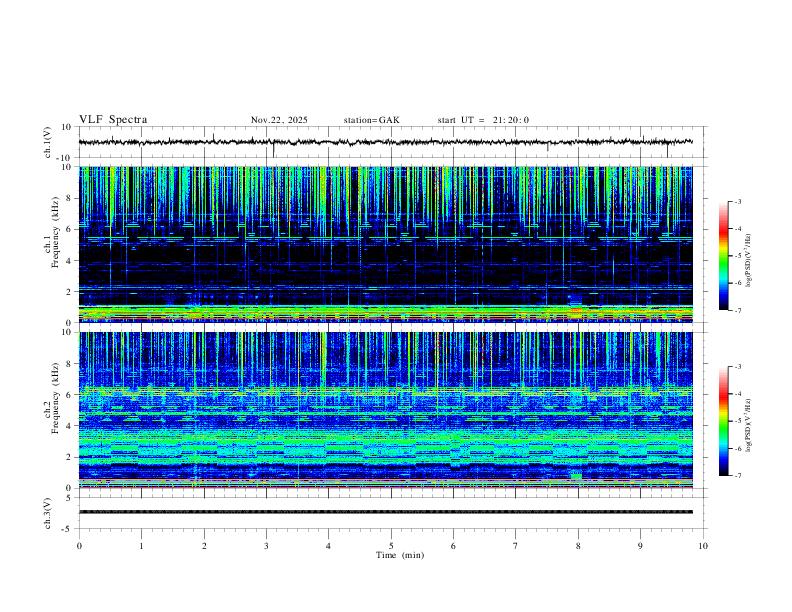Image resolution: width=792 pixels, height=612 pixels.
Task: Click the "8" kHz tick on ch.1 spectrogram
Action: pos(70,198)
